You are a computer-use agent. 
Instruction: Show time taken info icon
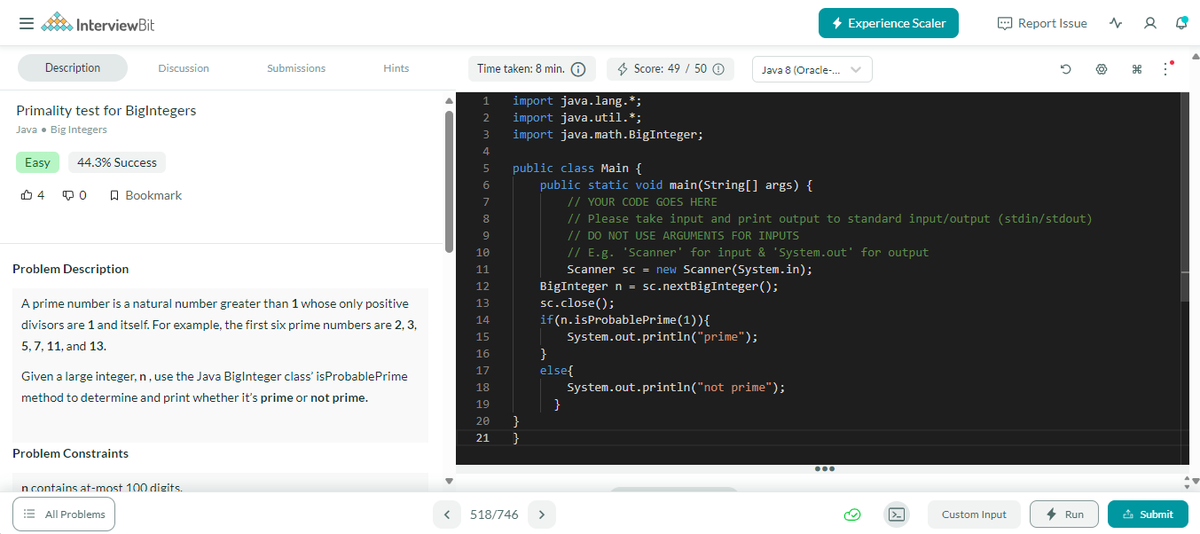[x=577, y=69]
